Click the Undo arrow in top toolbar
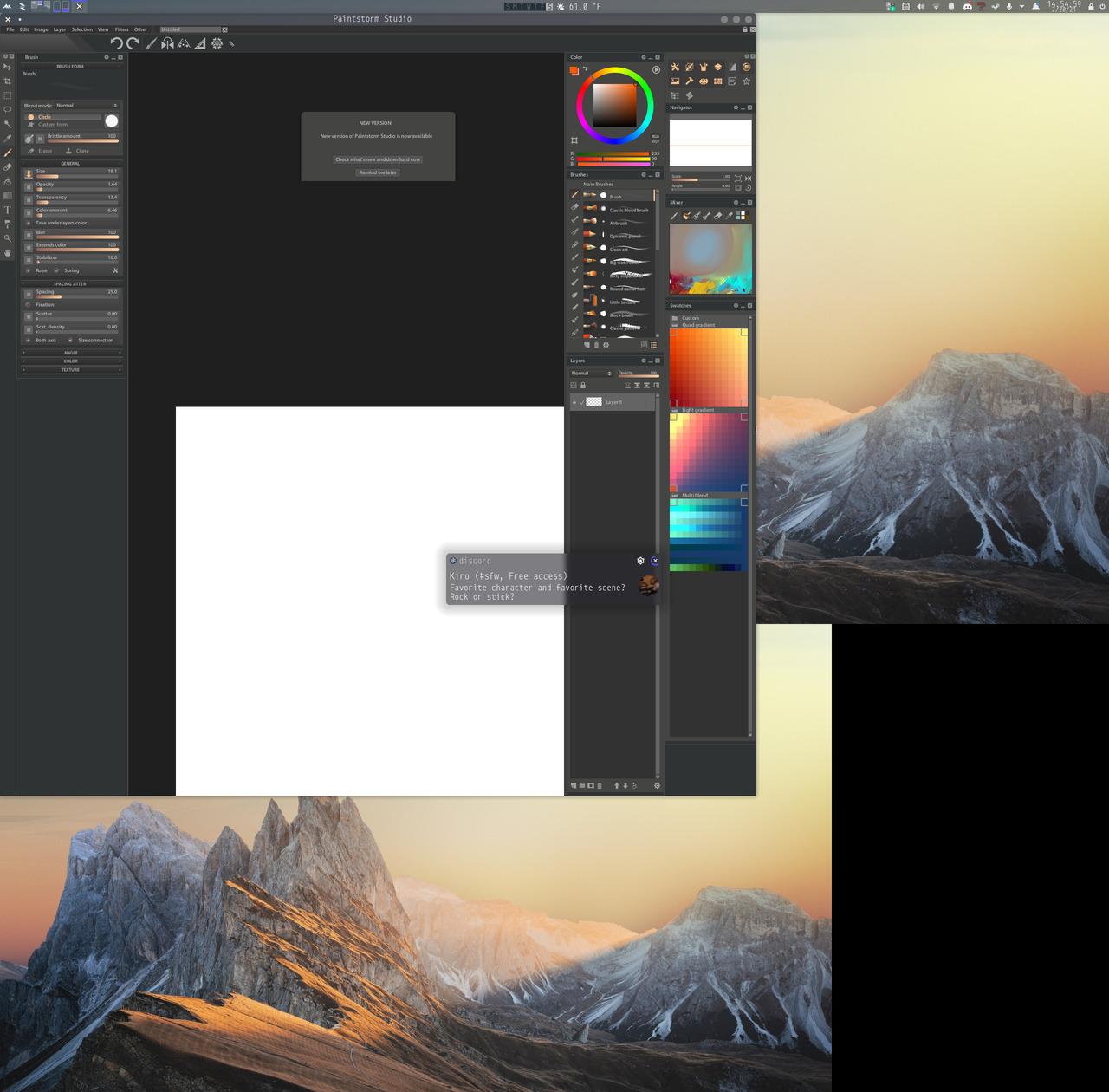 tap(116, 43)
